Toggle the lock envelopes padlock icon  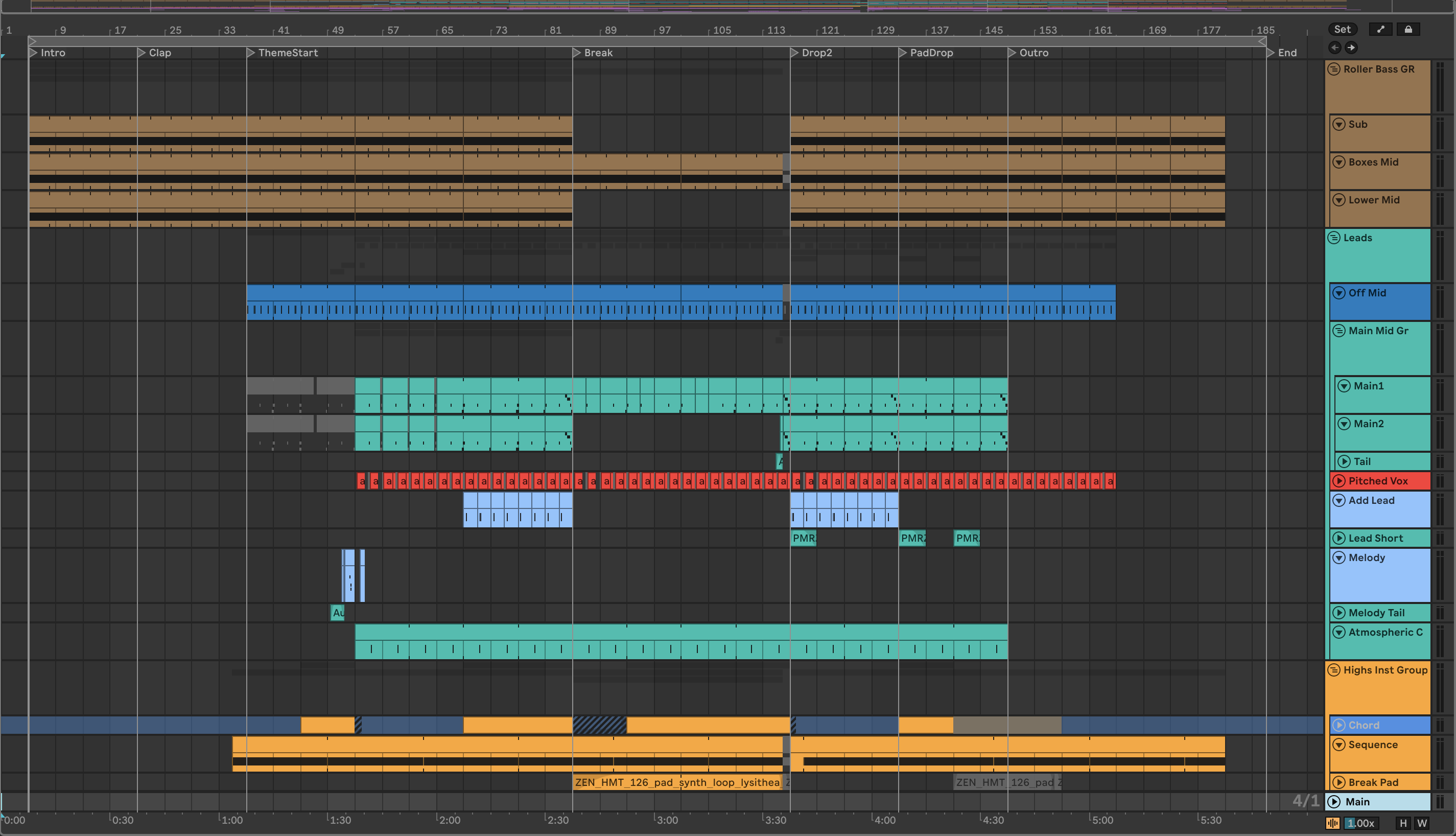pyautogui.click(x=1408, y=29)
